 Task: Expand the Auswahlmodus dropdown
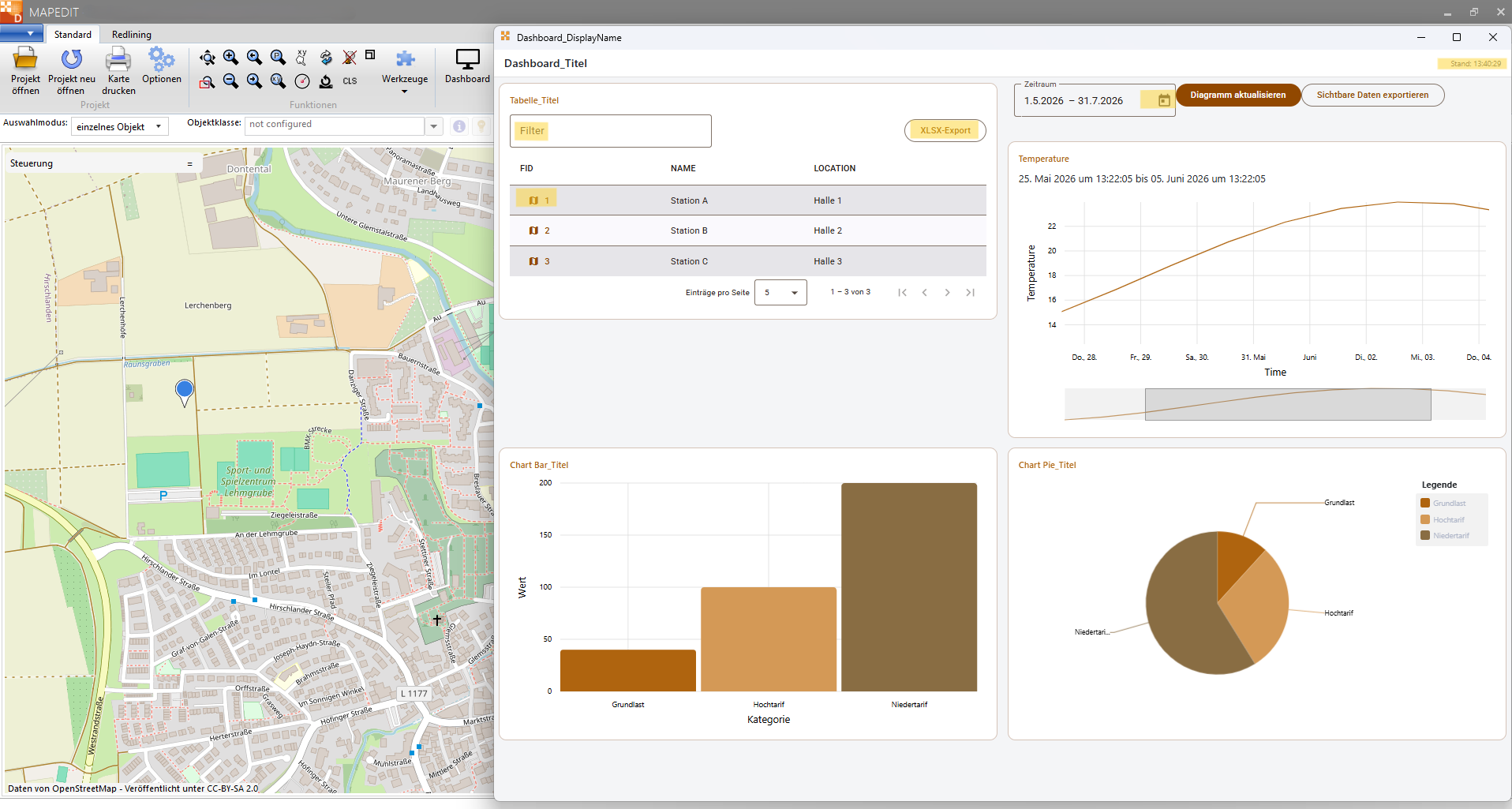(119, 126)
